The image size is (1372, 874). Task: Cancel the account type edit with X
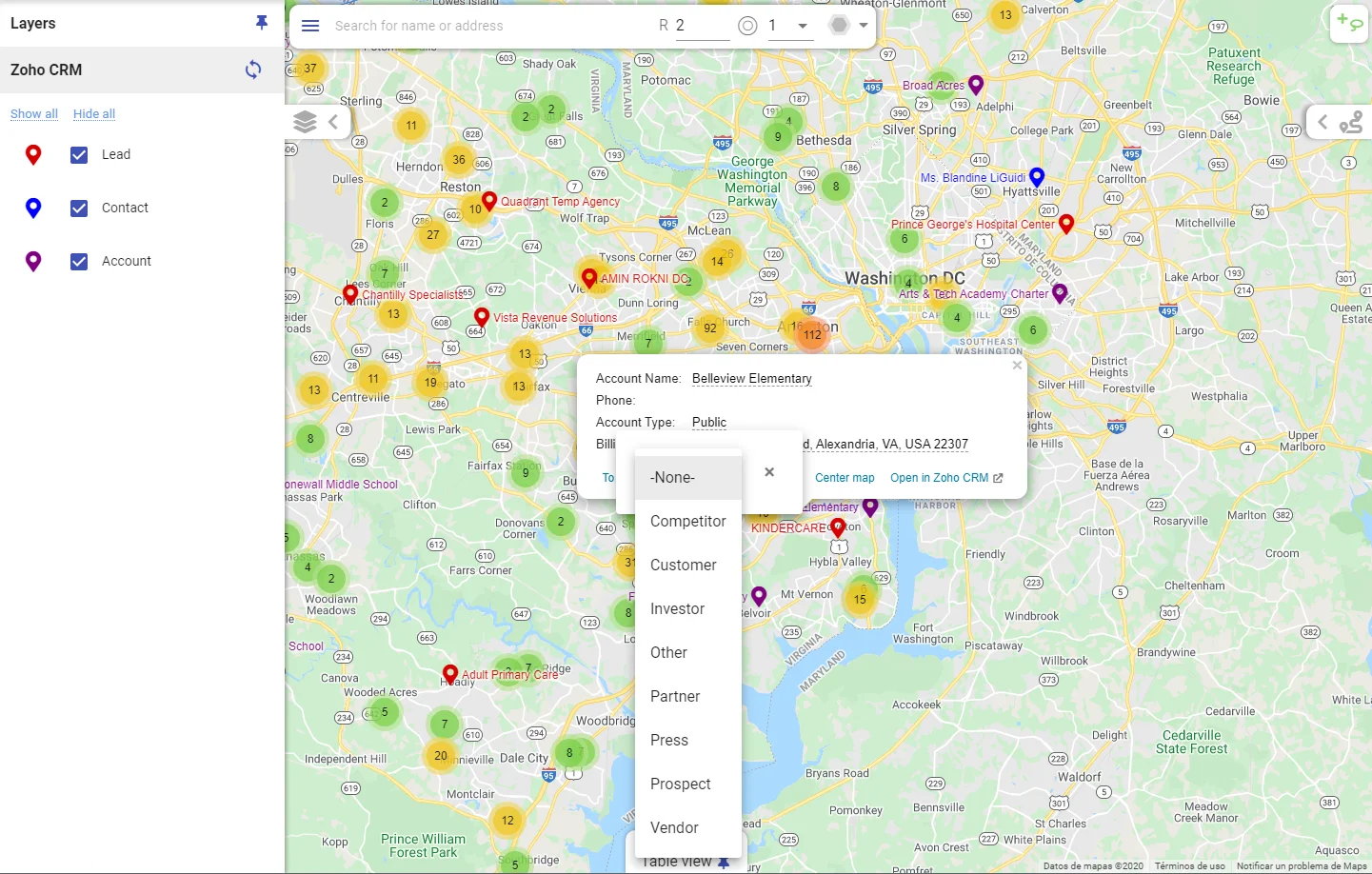tap(769, 472)
